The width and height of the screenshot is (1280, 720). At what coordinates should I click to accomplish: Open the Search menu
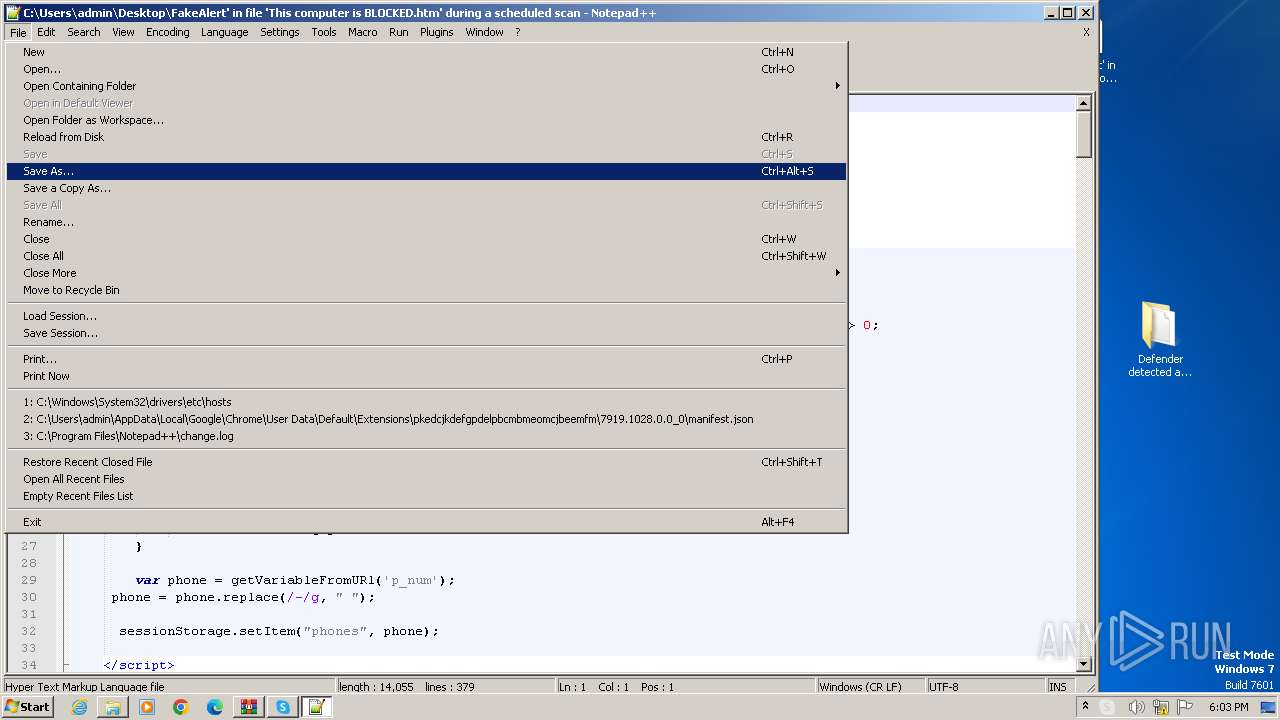click(x=84, y=32)
